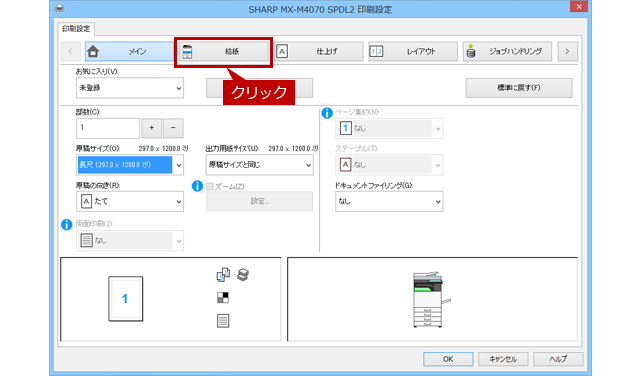The height and width of the screenshot is (376, 640).
Task: Open the レイアウト tab
Action: [x=413, y=52]
